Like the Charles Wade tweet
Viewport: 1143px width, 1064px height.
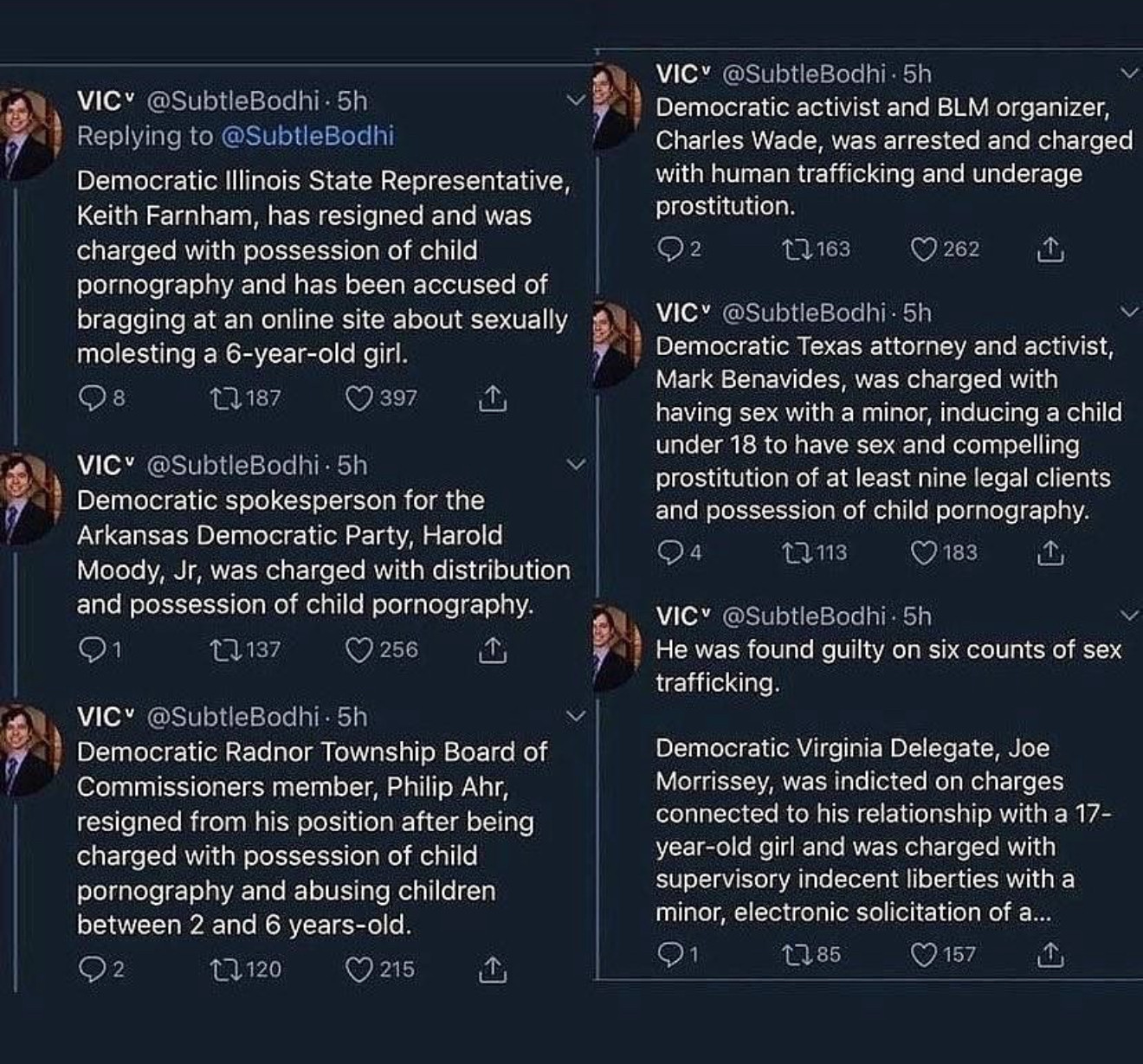(x=925, y=249)
